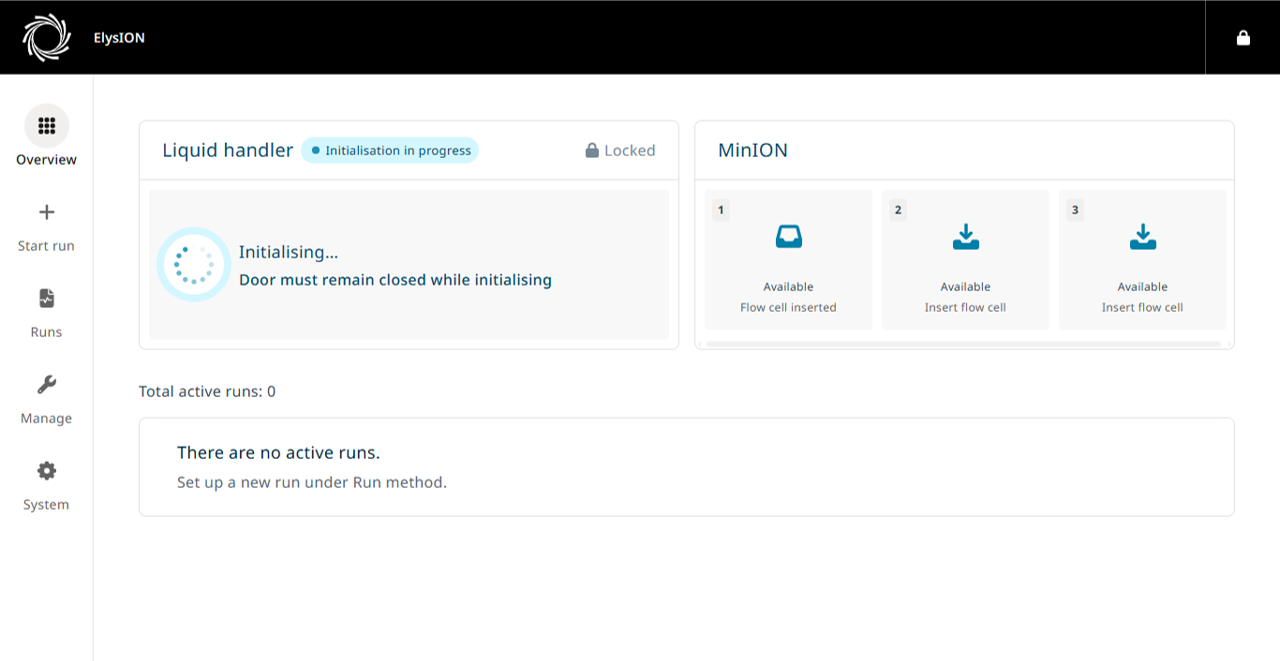Viewport: 1280px width, 661px height.
Task: Click the ElysION title text
Action: [119, 38]
